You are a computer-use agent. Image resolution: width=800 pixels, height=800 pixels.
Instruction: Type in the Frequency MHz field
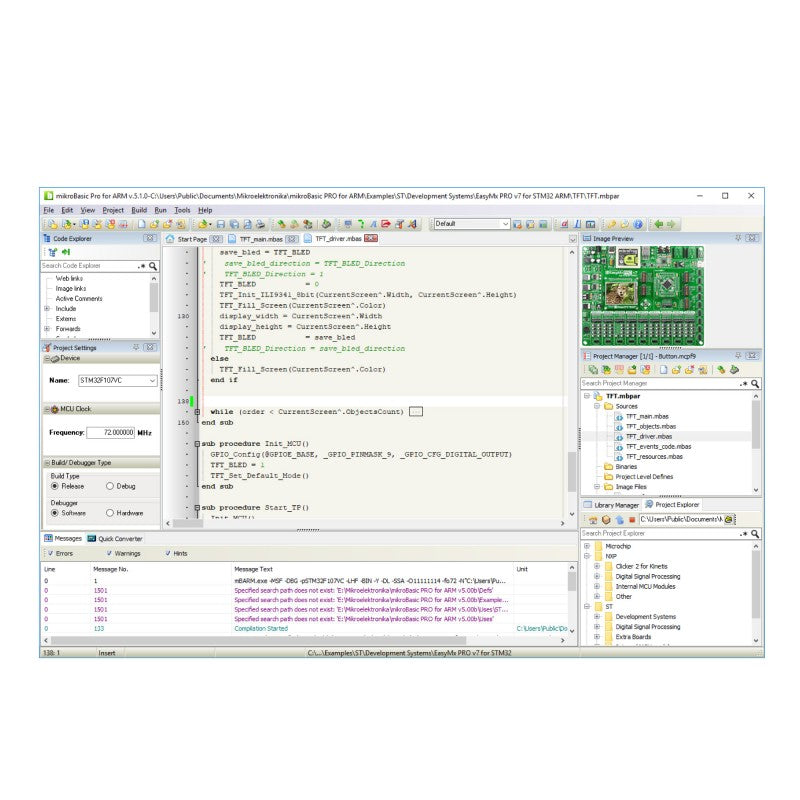click(x=112, y=432)
